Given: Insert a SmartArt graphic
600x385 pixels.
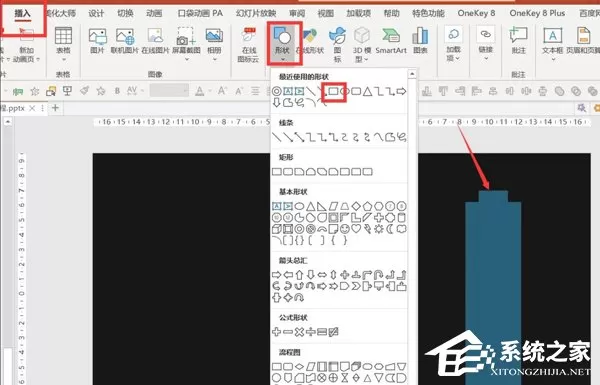Looking at the screenshot, I should click(391, 41).
